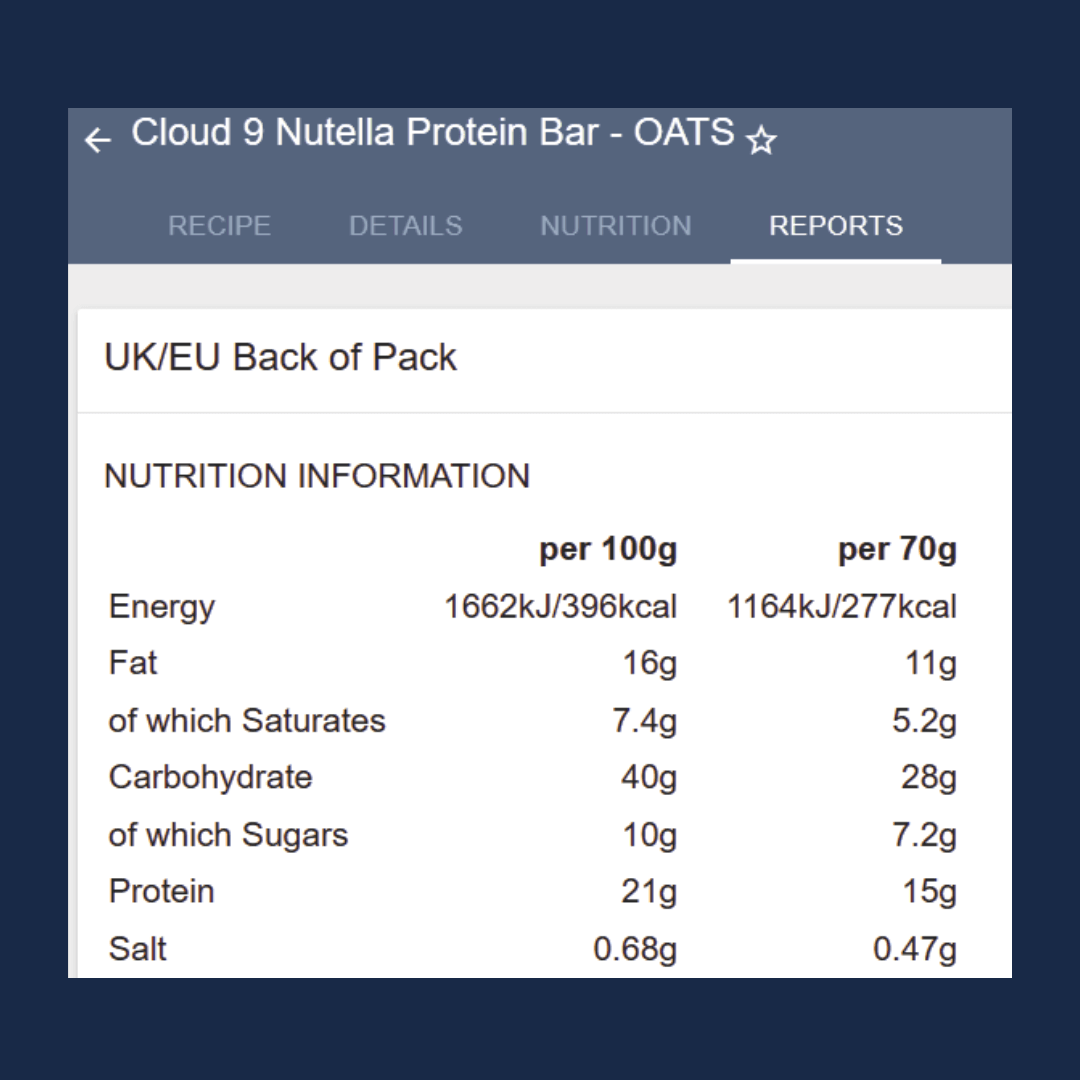Open the DETAILS tab
The image size is (1080, 1080).
(405, 226)
